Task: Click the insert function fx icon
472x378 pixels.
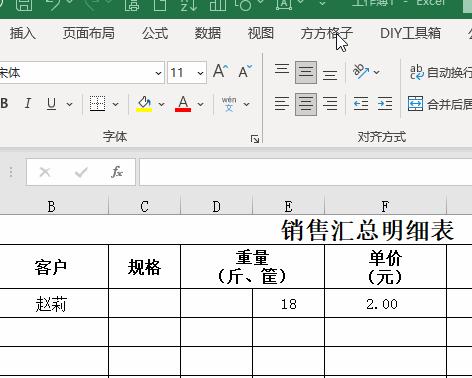Action: [117, 172]
